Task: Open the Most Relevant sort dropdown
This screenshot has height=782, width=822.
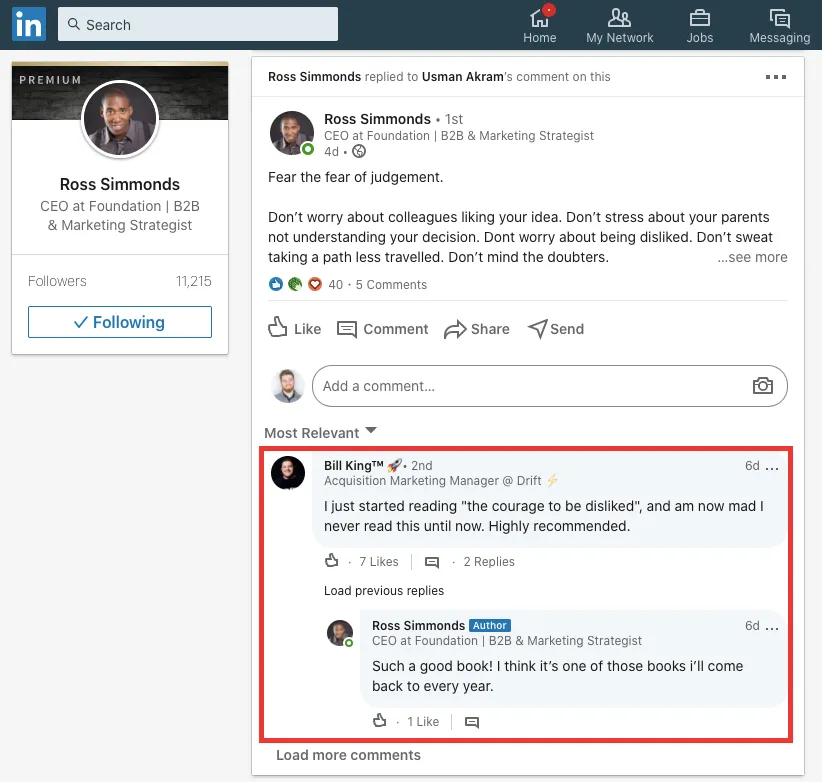Action: point(320,432)
